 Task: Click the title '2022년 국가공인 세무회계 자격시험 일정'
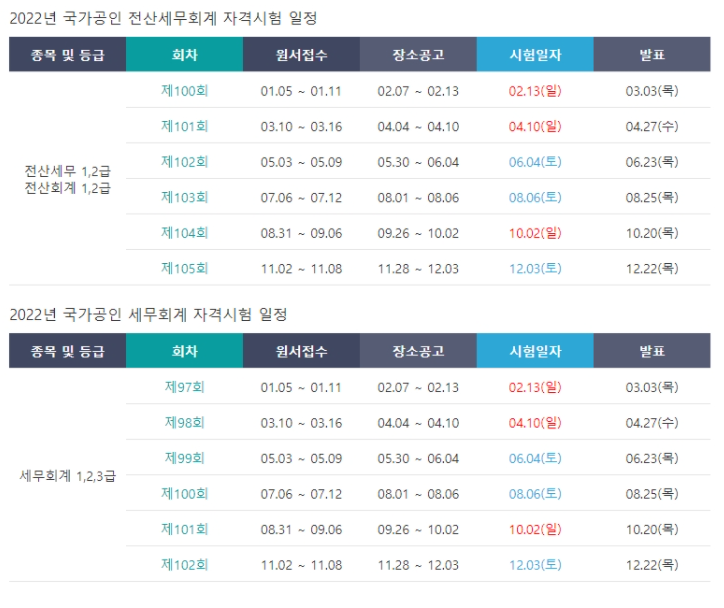coord(149,315)
